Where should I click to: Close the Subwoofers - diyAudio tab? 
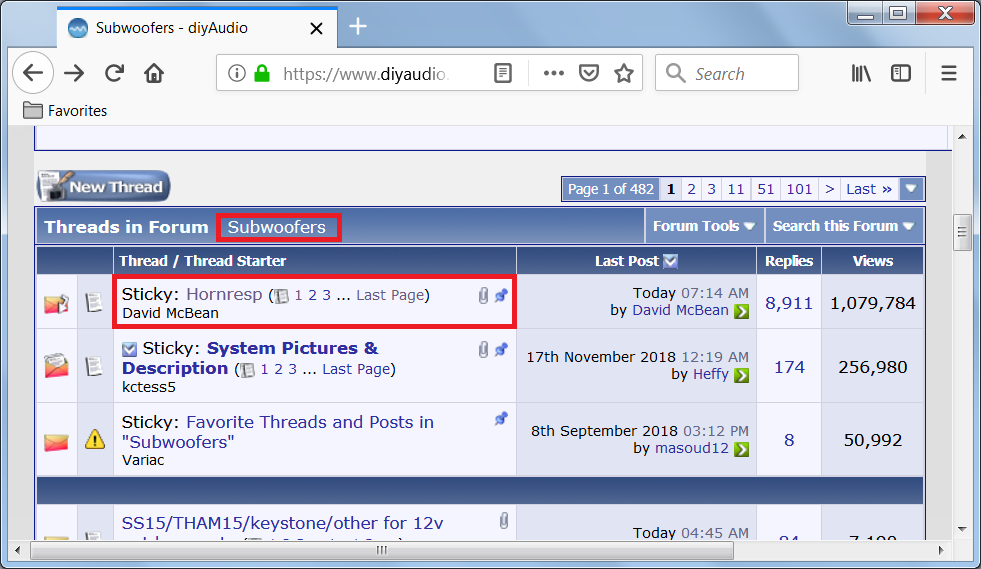point(317,28)
